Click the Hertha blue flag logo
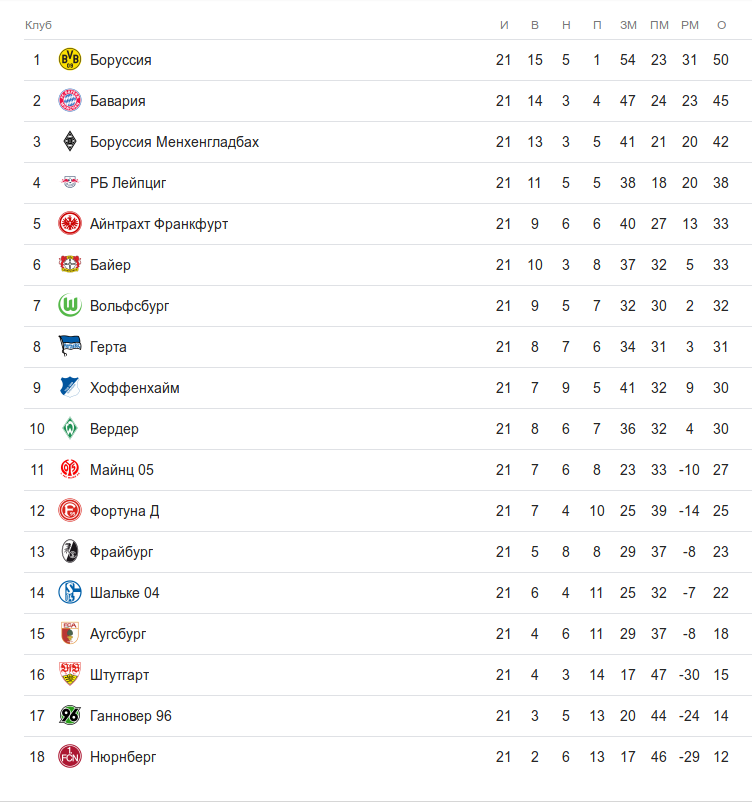 tap(69, 347)
